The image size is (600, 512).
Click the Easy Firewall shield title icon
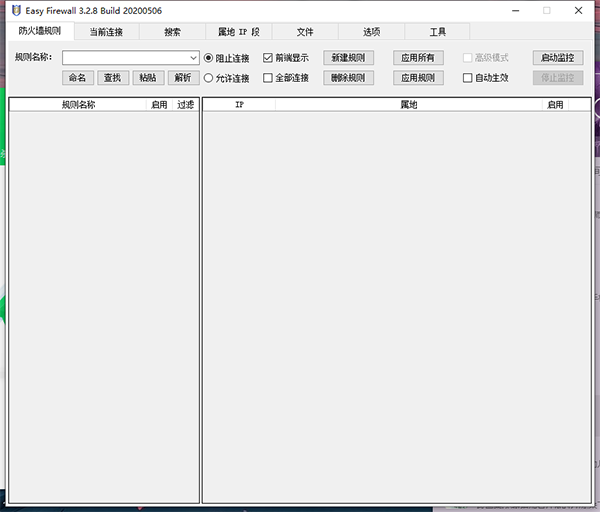pyautogui.click(x=16, y=10)
